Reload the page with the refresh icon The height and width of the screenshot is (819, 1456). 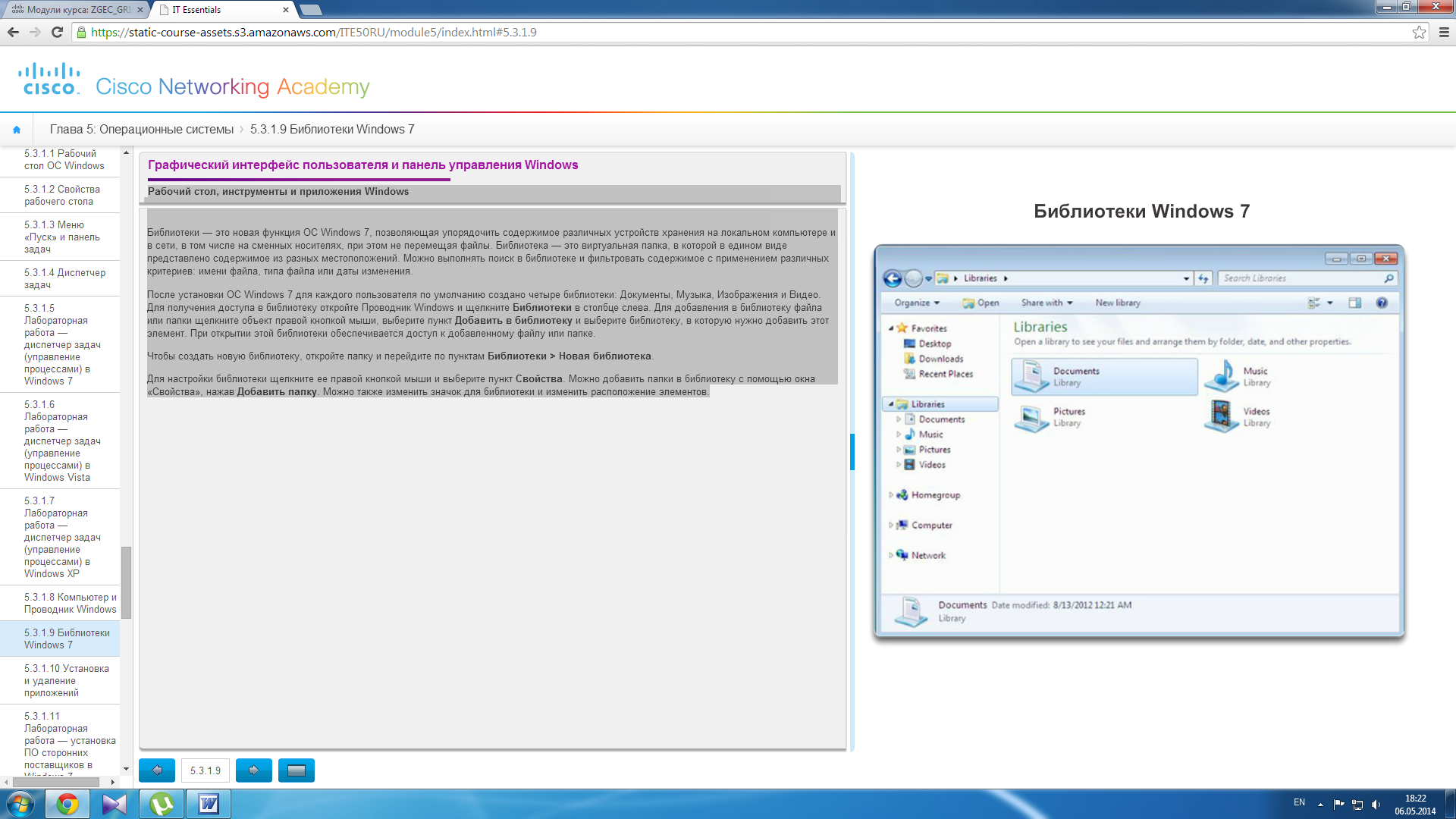point(57,32)
